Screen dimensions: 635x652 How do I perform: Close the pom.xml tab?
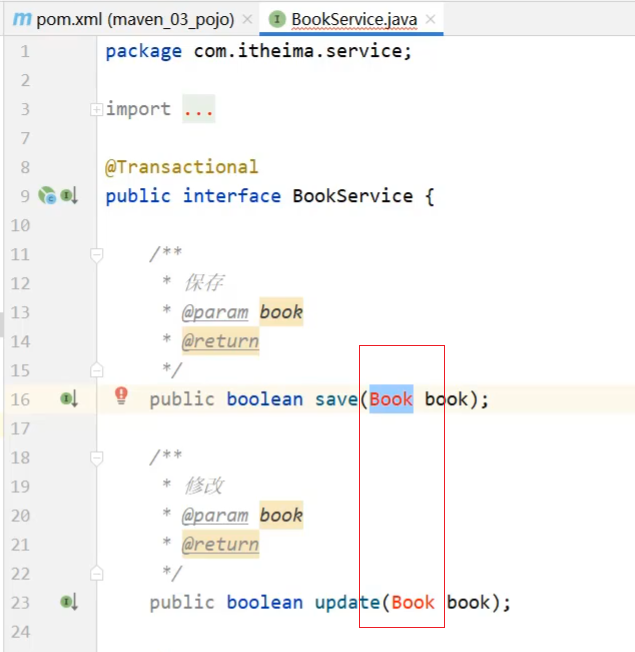[x=247, y=19]
